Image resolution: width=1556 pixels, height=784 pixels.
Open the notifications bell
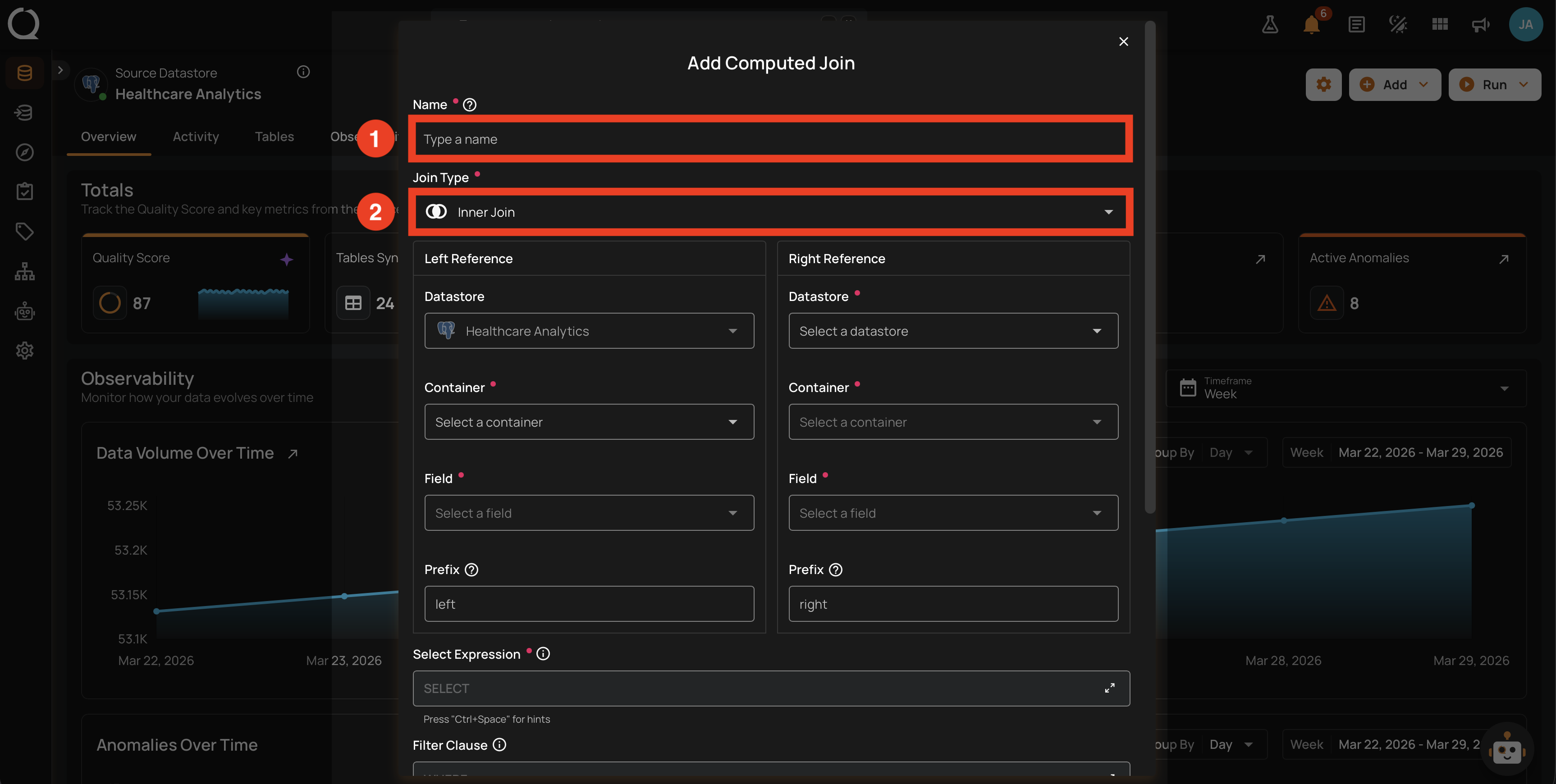tap(1311, 24)
